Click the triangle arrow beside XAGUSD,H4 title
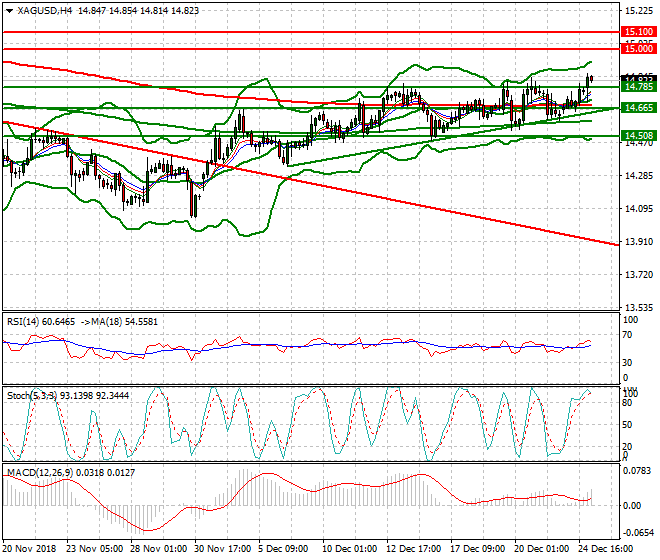 [9, 11]
